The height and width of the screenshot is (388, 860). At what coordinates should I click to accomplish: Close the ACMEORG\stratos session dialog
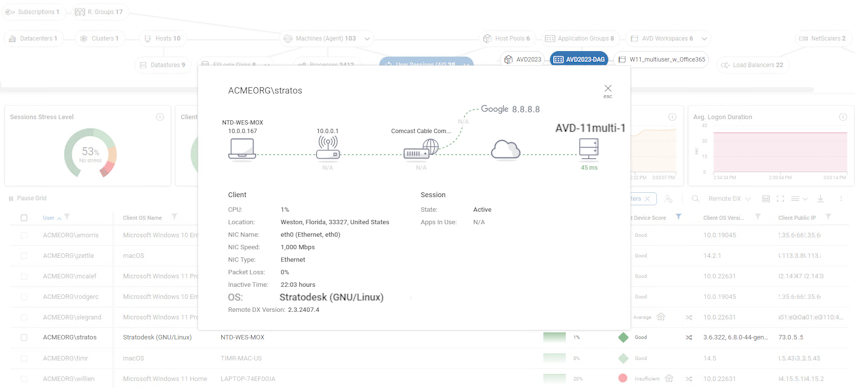(x=607, y=88)
